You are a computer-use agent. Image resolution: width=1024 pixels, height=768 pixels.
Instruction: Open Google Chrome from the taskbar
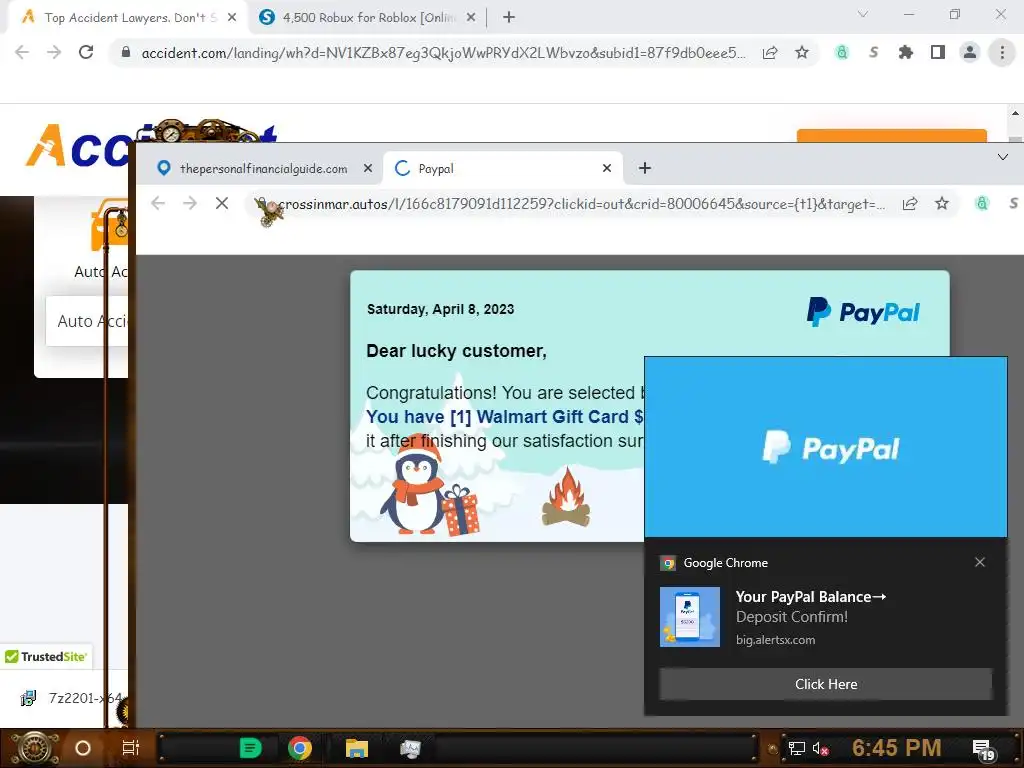point(300,748)
